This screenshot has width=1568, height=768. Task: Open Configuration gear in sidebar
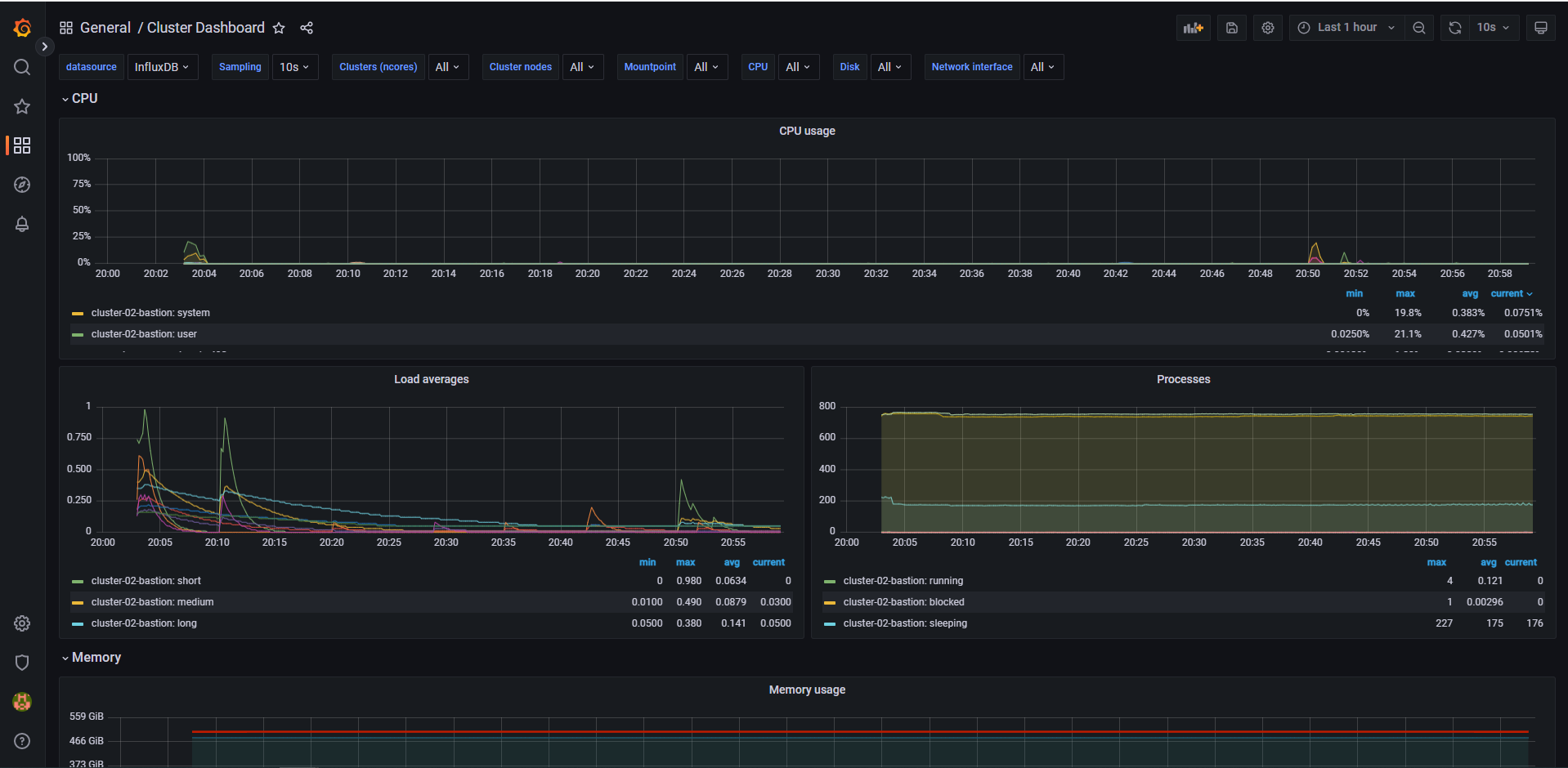22,623
